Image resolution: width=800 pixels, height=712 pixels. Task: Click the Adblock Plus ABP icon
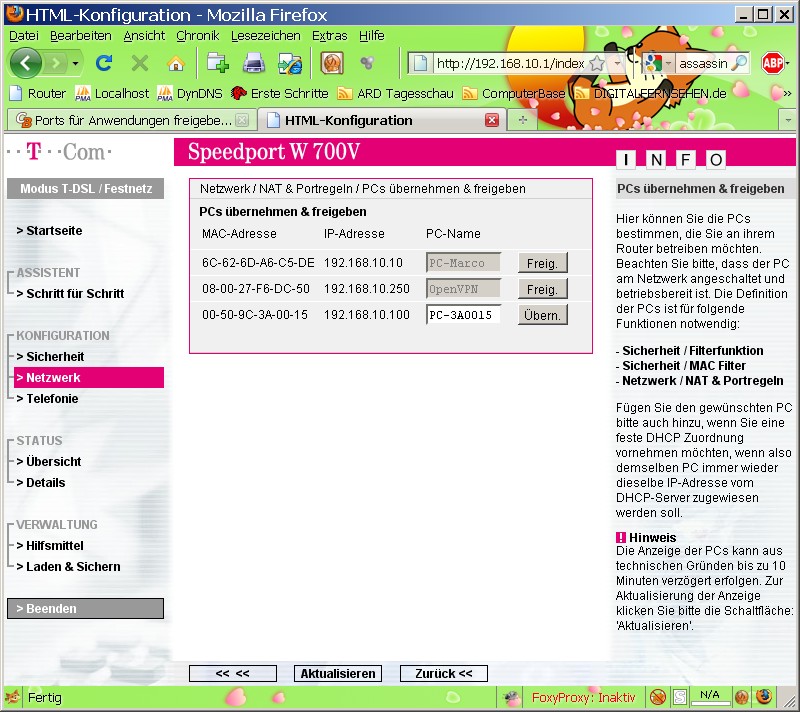click(772, 63)
